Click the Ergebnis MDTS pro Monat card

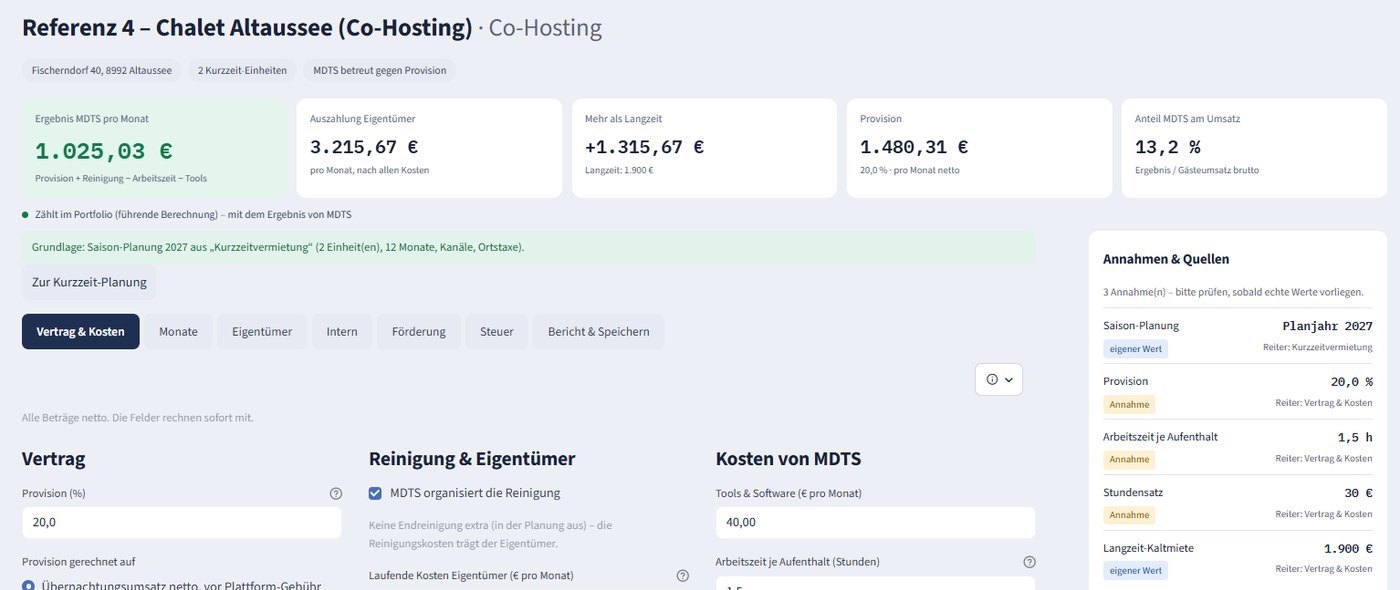(155, 148)
